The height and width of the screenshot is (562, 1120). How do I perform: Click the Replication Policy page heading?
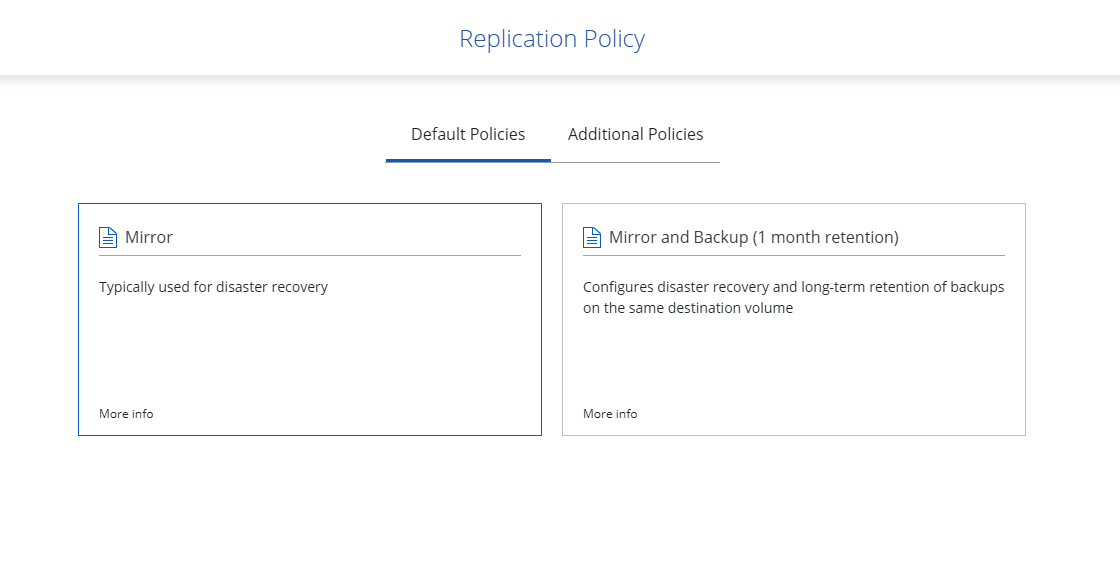pos(552,39)
